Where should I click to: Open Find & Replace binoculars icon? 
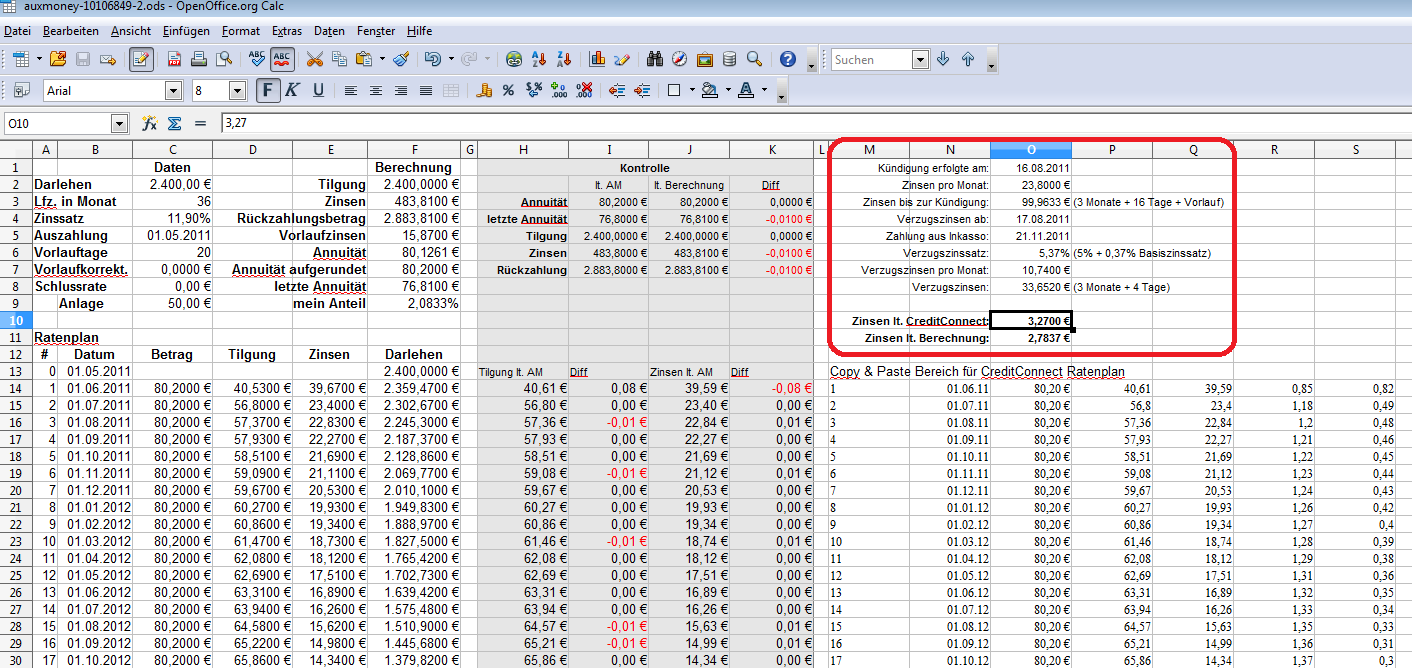pos(656,60)
